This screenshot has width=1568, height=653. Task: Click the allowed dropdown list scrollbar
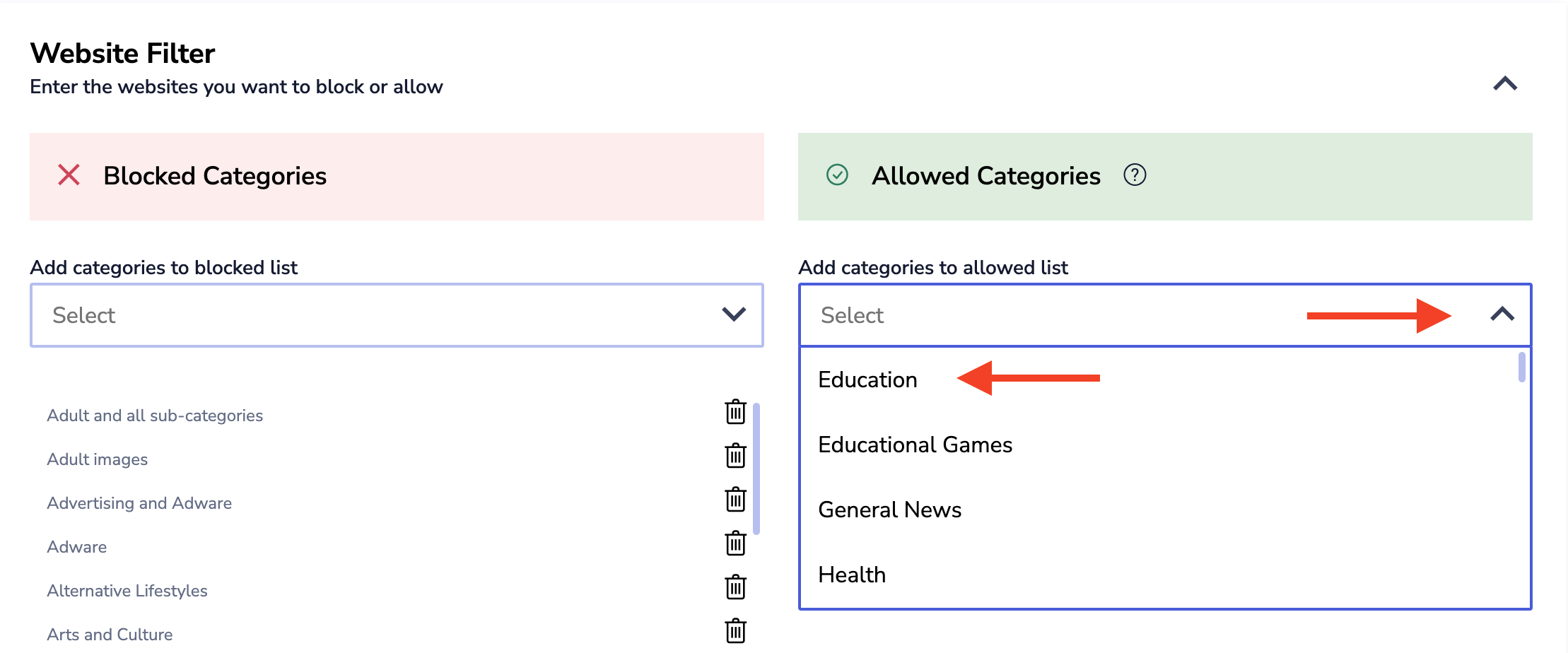(1521, 367)
